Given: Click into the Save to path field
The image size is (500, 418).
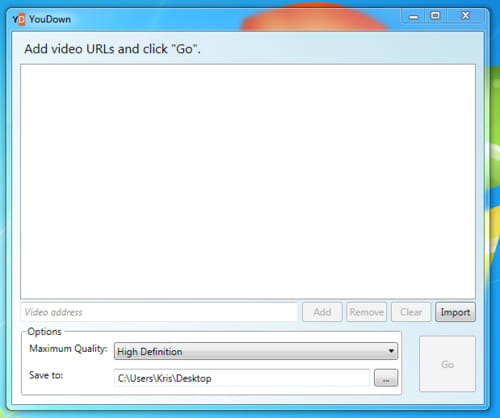Looking at the screenshot, I should [x=242, y=378].
